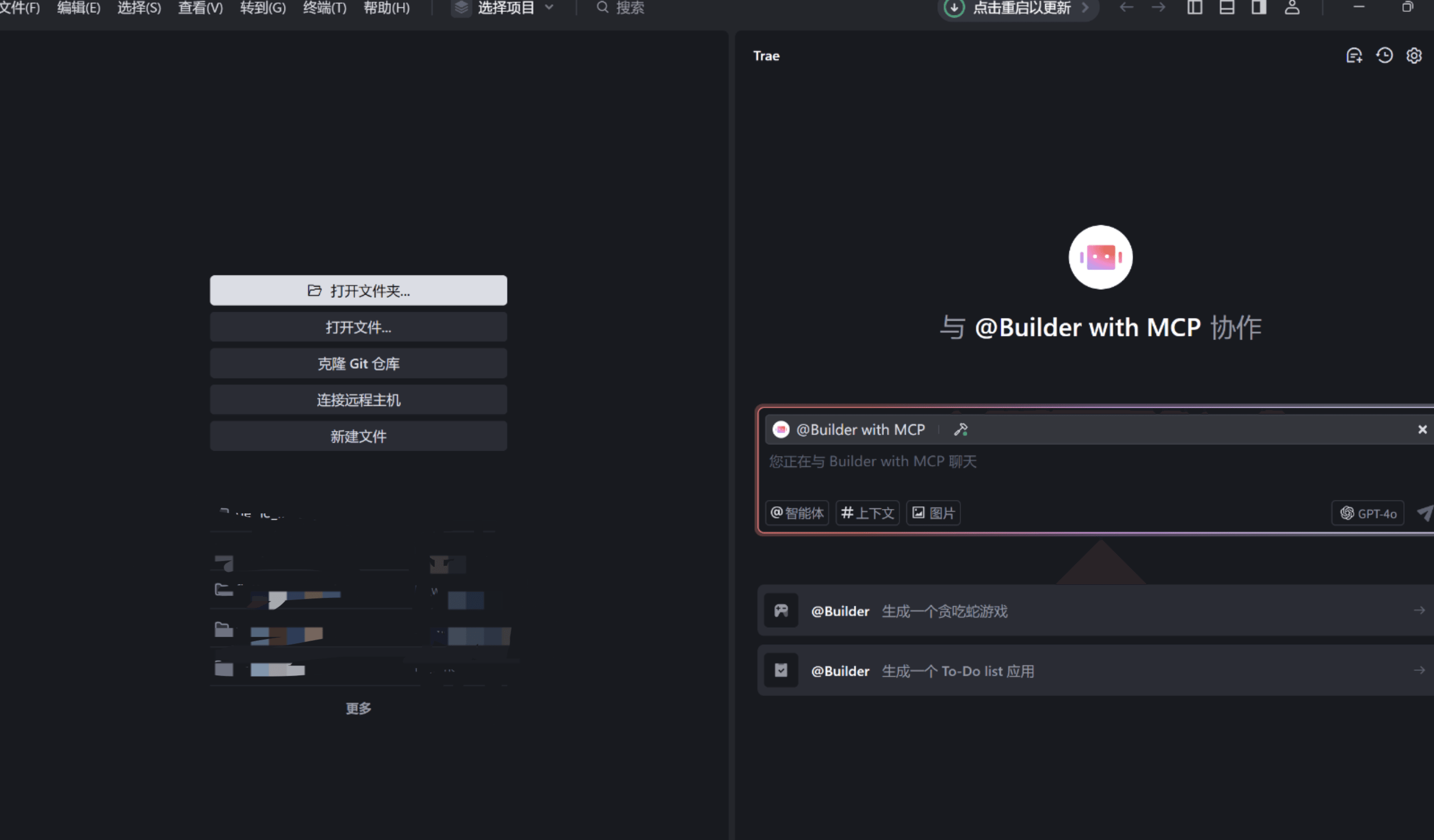The width and height of the screenshot is (1434, 840).
Task: Remove the @Builder with MCP agent tag
Action: click(x=1422, y=430)
